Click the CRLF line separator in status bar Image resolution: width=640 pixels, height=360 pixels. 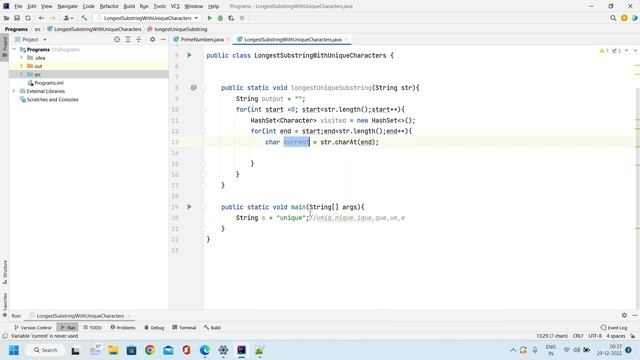click(578, 336)
